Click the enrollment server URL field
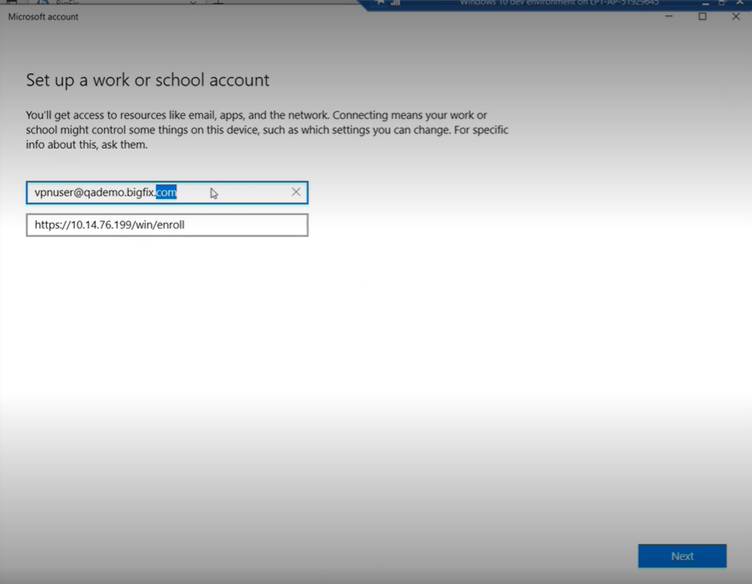Image resolution: width=752 pixels, height=584 pixels. (167, 225)
